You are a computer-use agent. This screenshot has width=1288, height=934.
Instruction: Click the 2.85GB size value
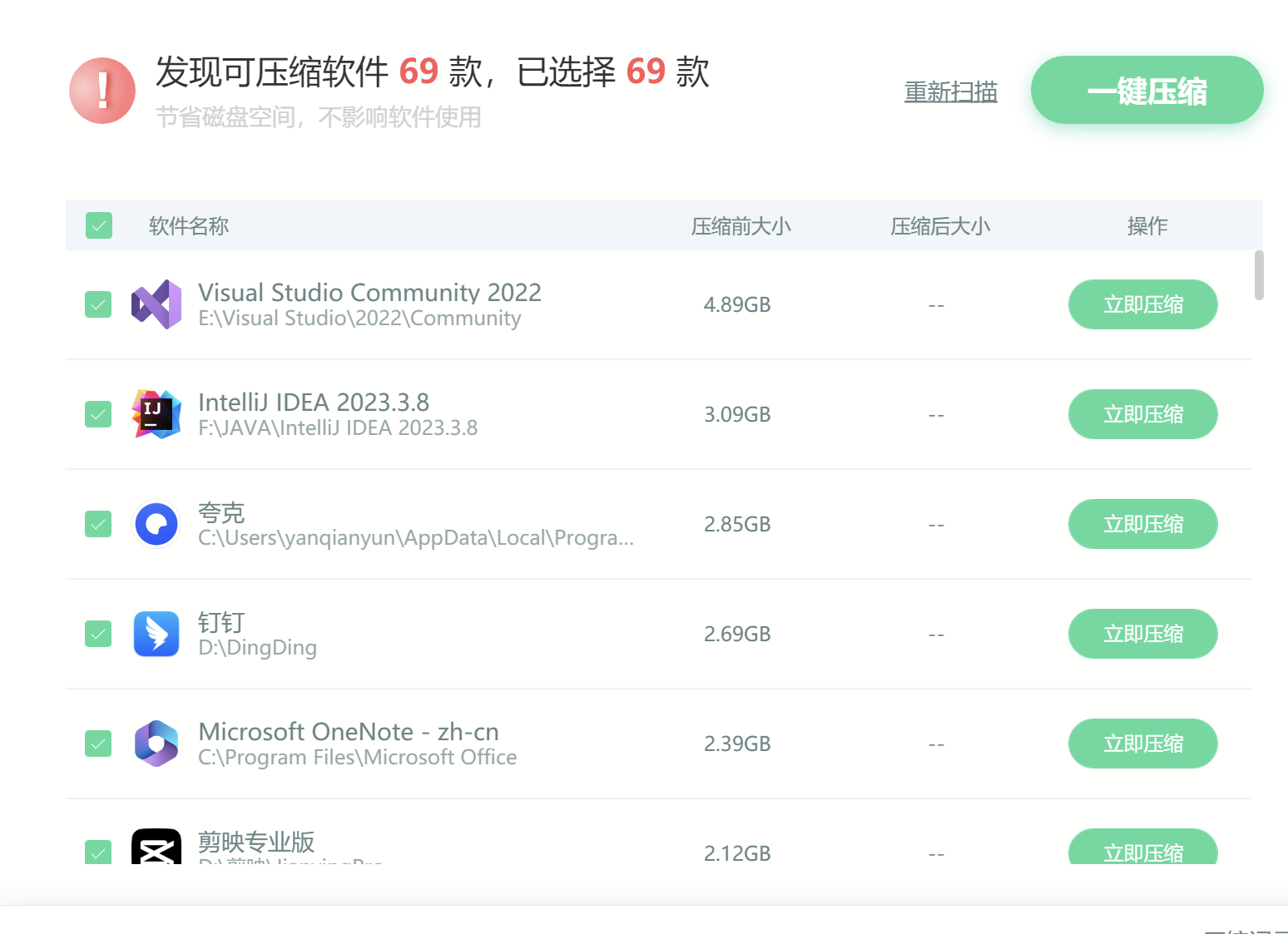(x=737, y=524)
